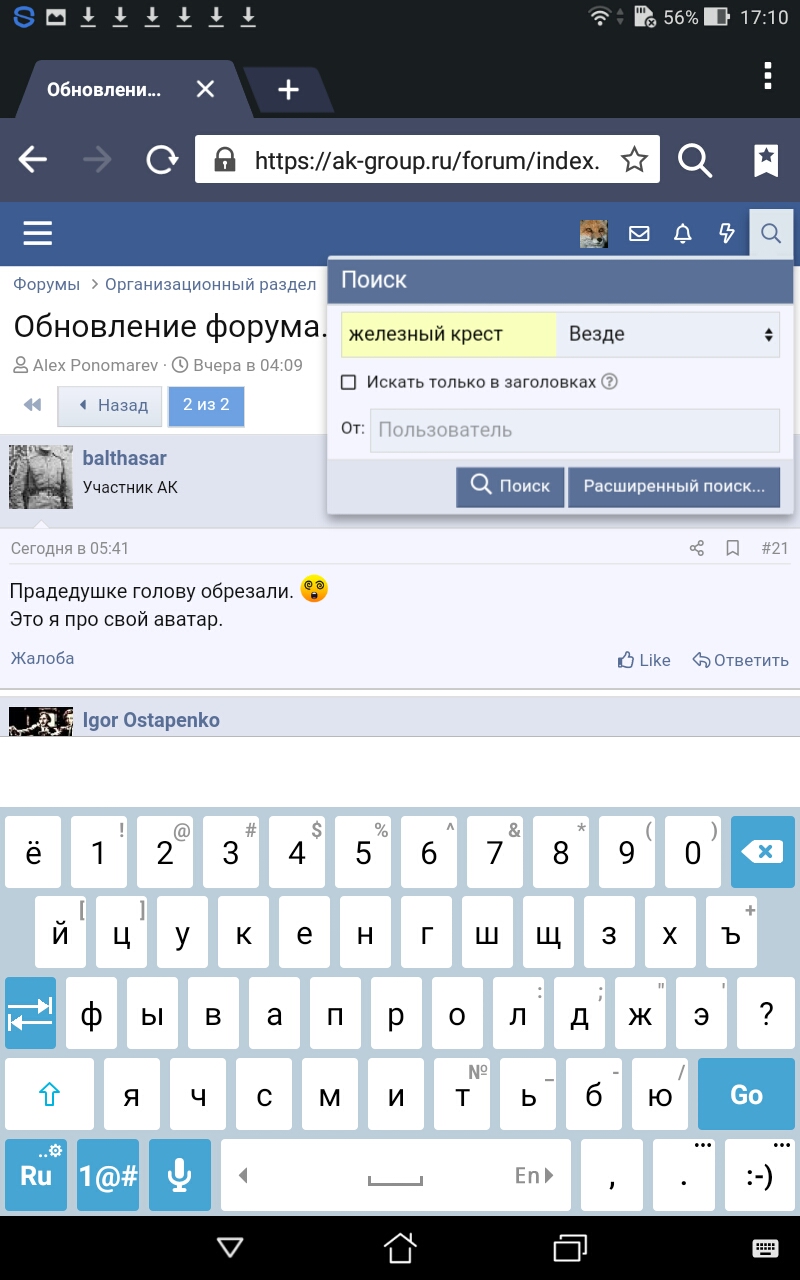Open the lightning bolt what's new icon

pyautogui.click(x=727, y=234)
